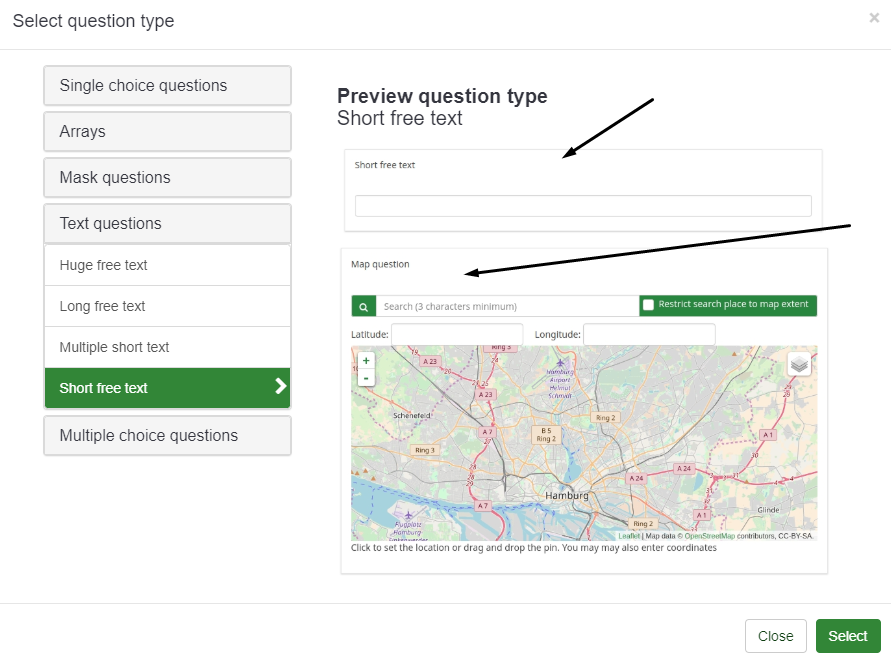
Task: Select Long free text type
Action: pyautogui.click(x=167, y=306)
